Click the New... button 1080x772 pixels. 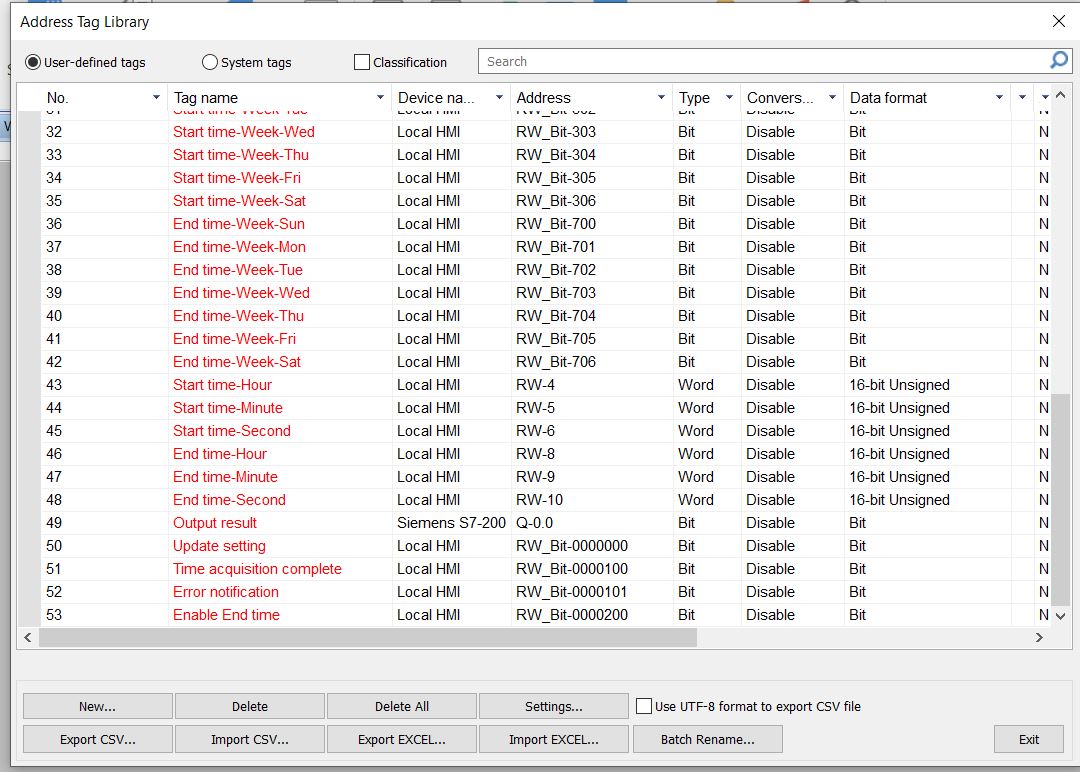point(97,706)
